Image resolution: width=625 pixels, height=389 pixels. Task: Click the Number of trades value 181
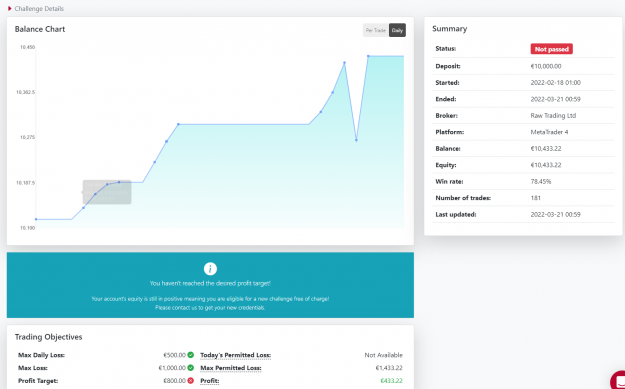point(536,198)
